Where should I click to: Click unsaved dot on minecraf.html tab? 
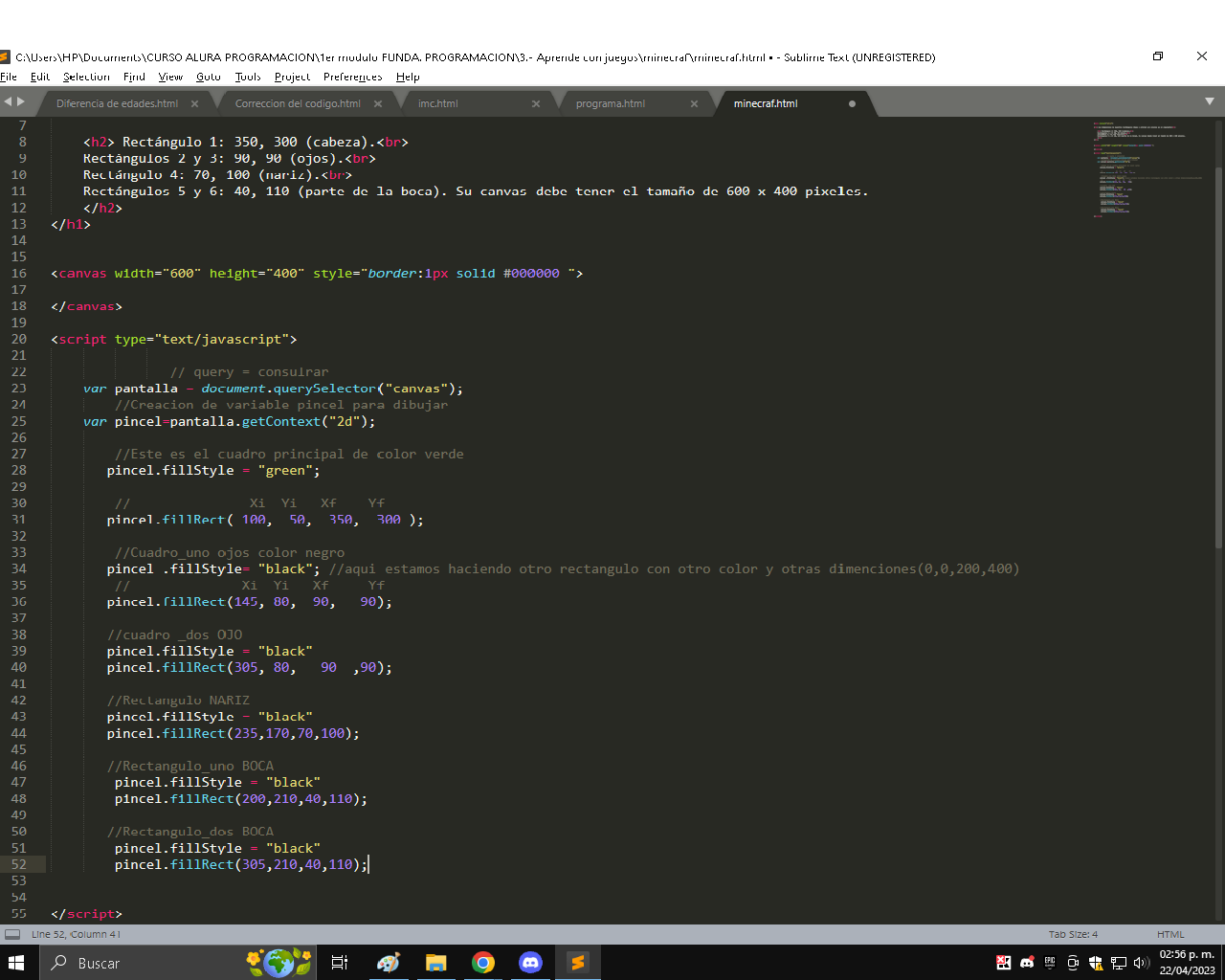pyautogui.click(x=852, y=103)
